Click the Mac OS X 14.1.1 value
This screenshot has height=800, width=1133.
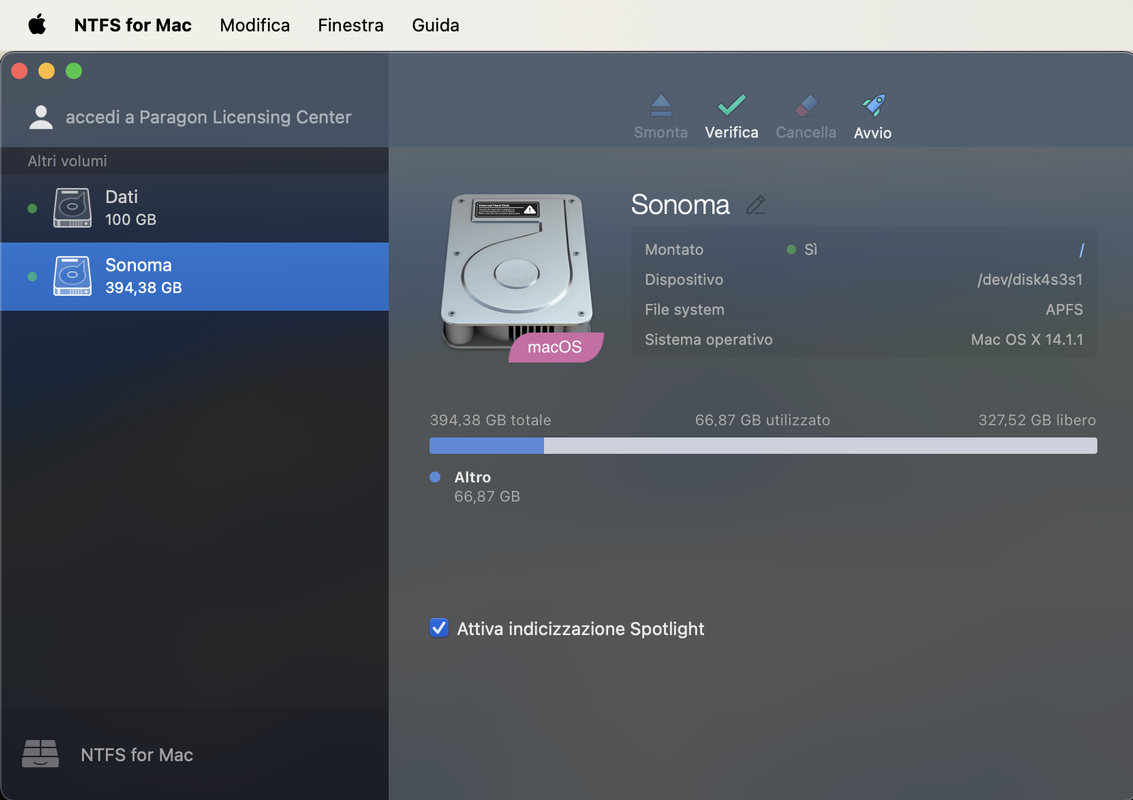1027,340
